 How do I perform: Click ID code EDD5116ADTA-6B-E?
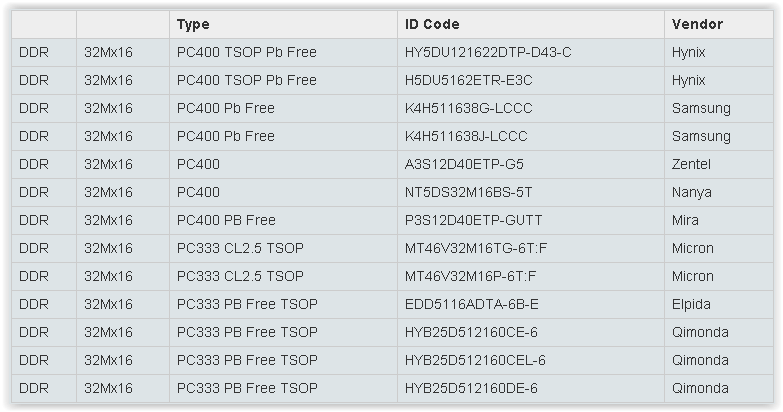click(x=471, y=304)
